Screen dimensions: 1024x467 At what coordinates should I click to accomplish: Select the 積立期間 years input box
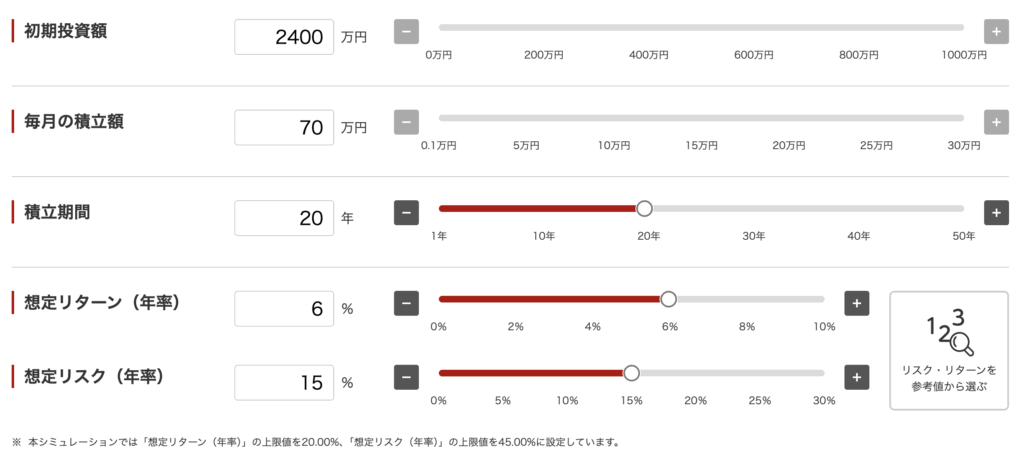pos(284,218)
